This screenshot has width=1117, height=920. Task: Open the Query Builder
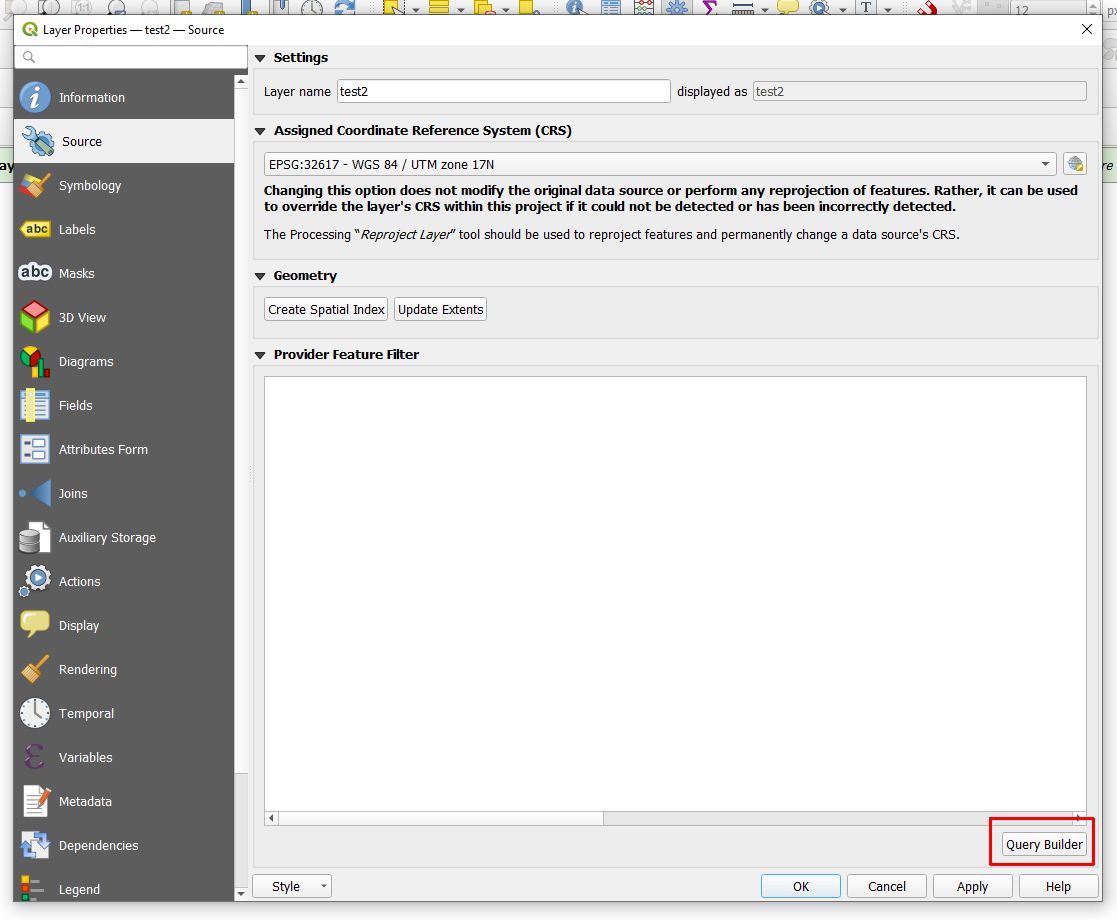[x=1044, y=844]
